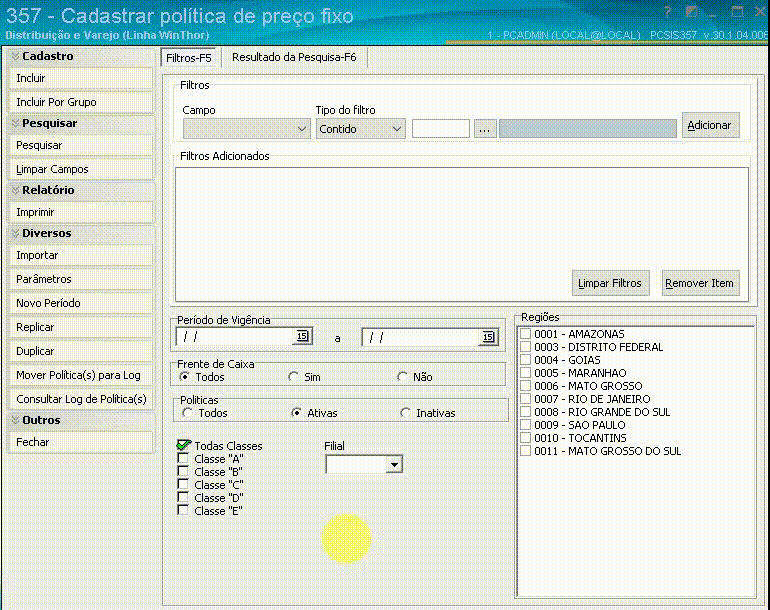Click the ellipsis lookup button
The image size is (770, 610).
click(485, 129)
